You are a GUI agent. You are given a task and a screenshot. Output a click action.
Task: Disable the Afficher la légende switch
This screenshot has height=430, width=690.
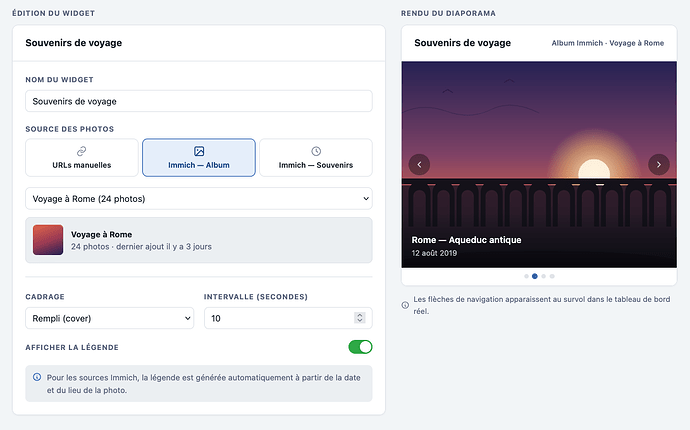tap(360, 347)
